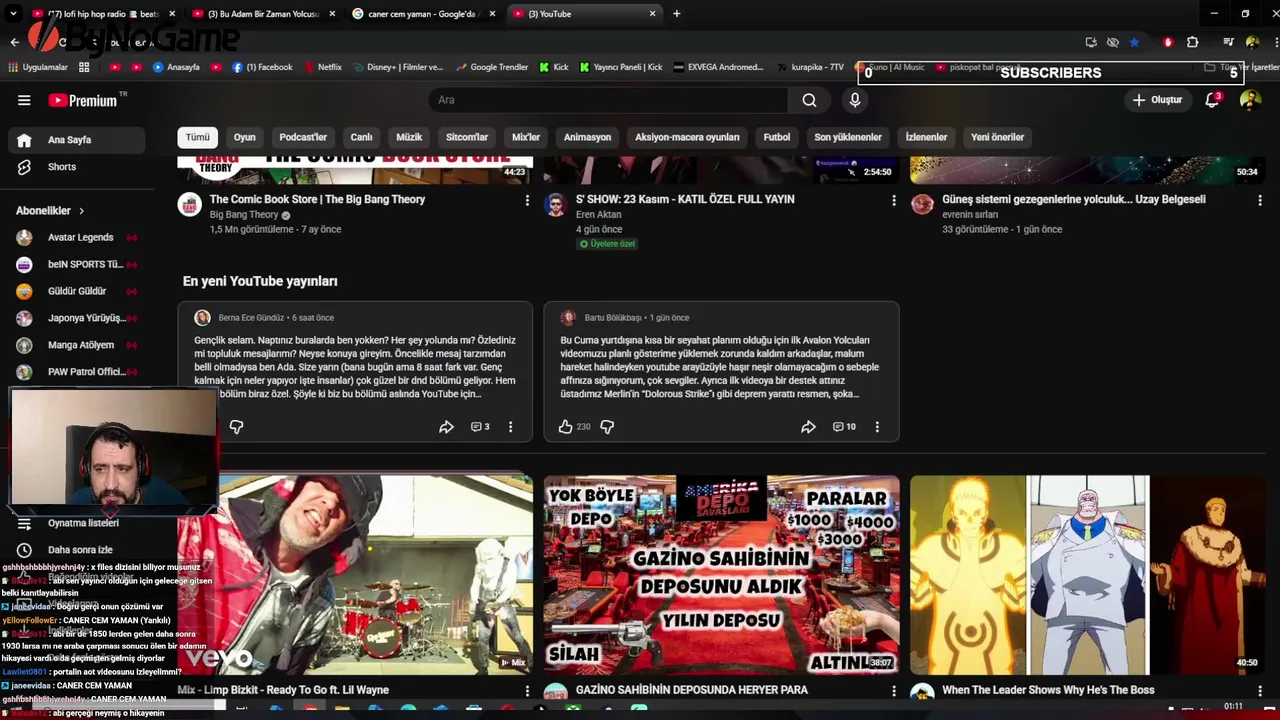
Task: Play the anime leaders video thumbnail
Action: 1087,575
